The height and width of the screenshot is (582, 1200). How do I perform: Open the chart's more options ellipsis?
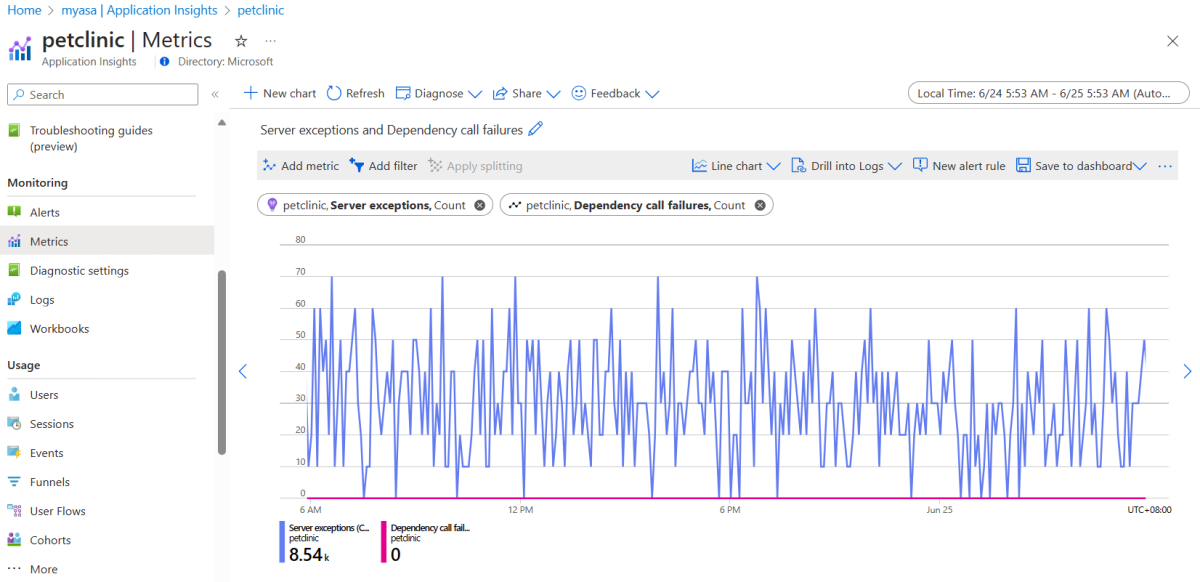tap(1165, 166)
